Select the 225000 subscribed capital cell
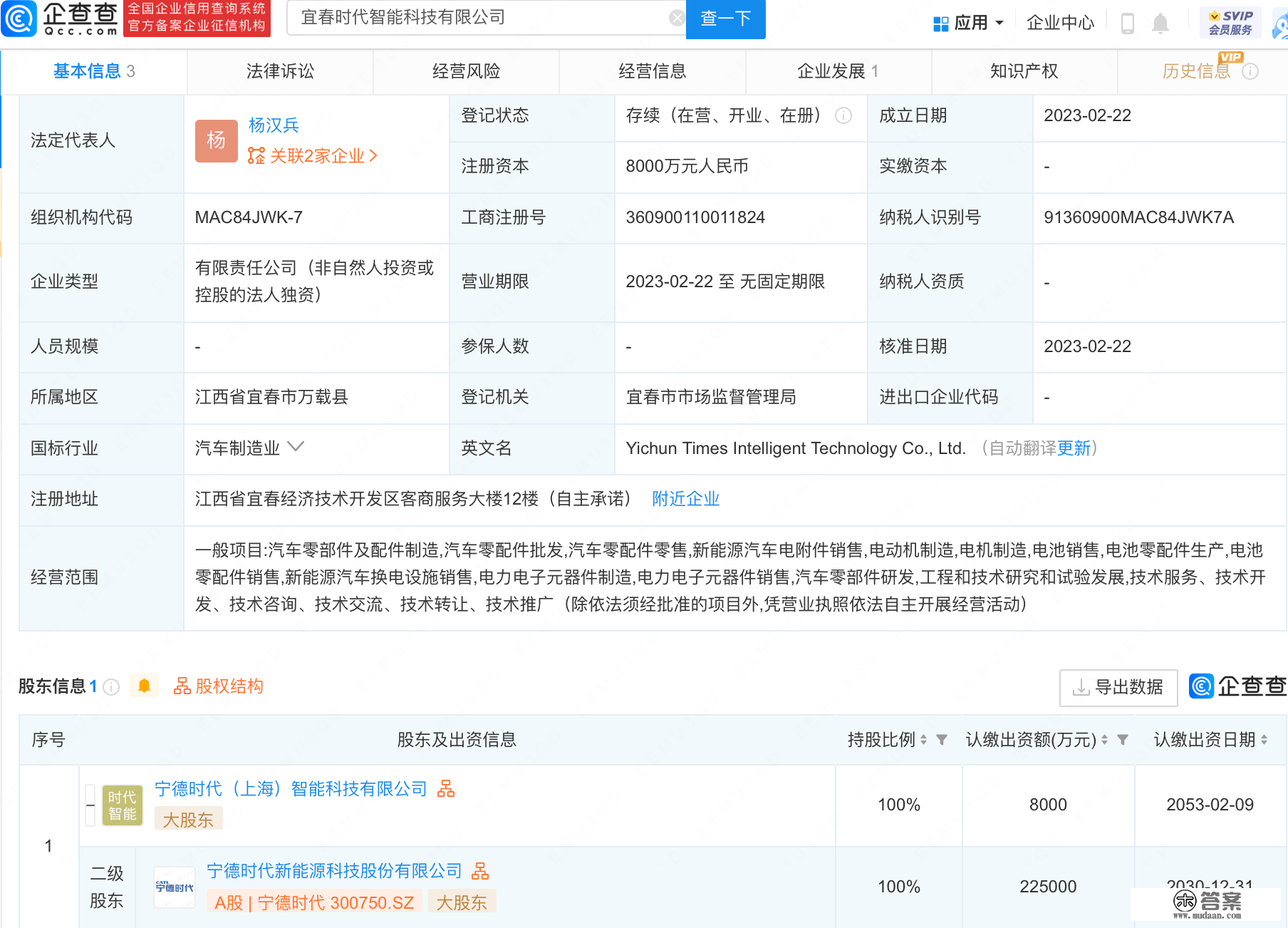This screenshot has height=928, width=1288. tap(1048, 887)
